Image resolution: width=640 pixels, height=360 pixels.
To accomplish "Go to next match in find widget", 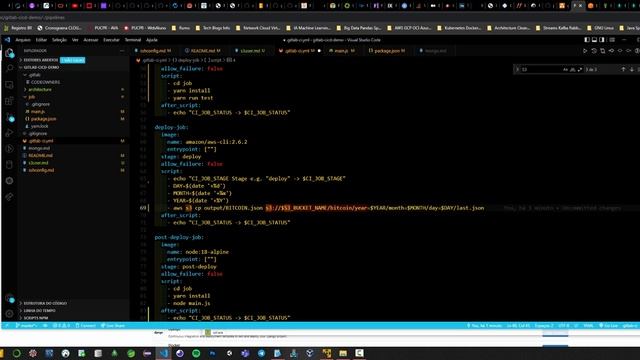I will 631,69.
